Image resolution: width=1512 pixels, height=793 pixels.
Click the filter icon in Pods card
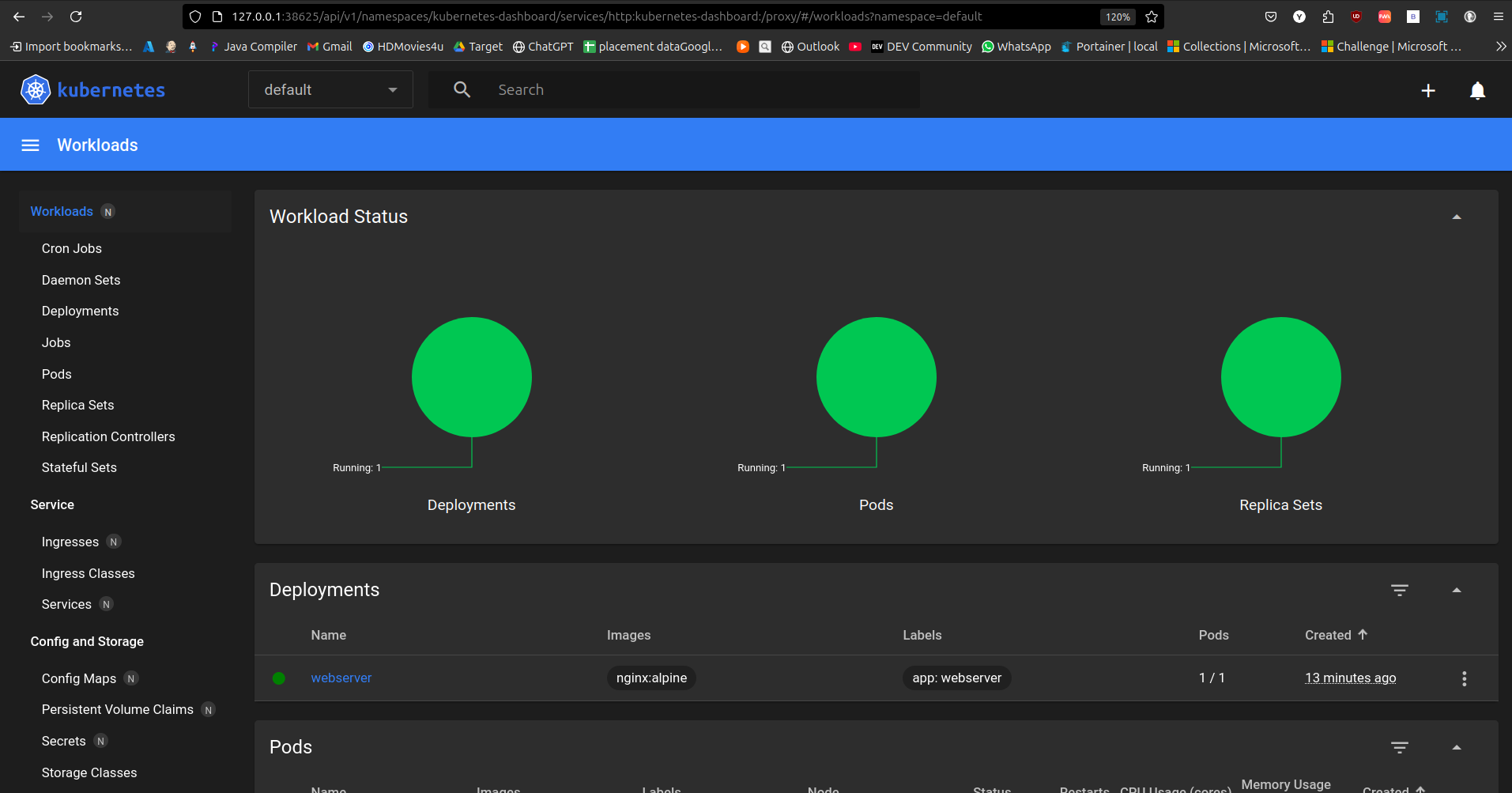click(1399, 748)
